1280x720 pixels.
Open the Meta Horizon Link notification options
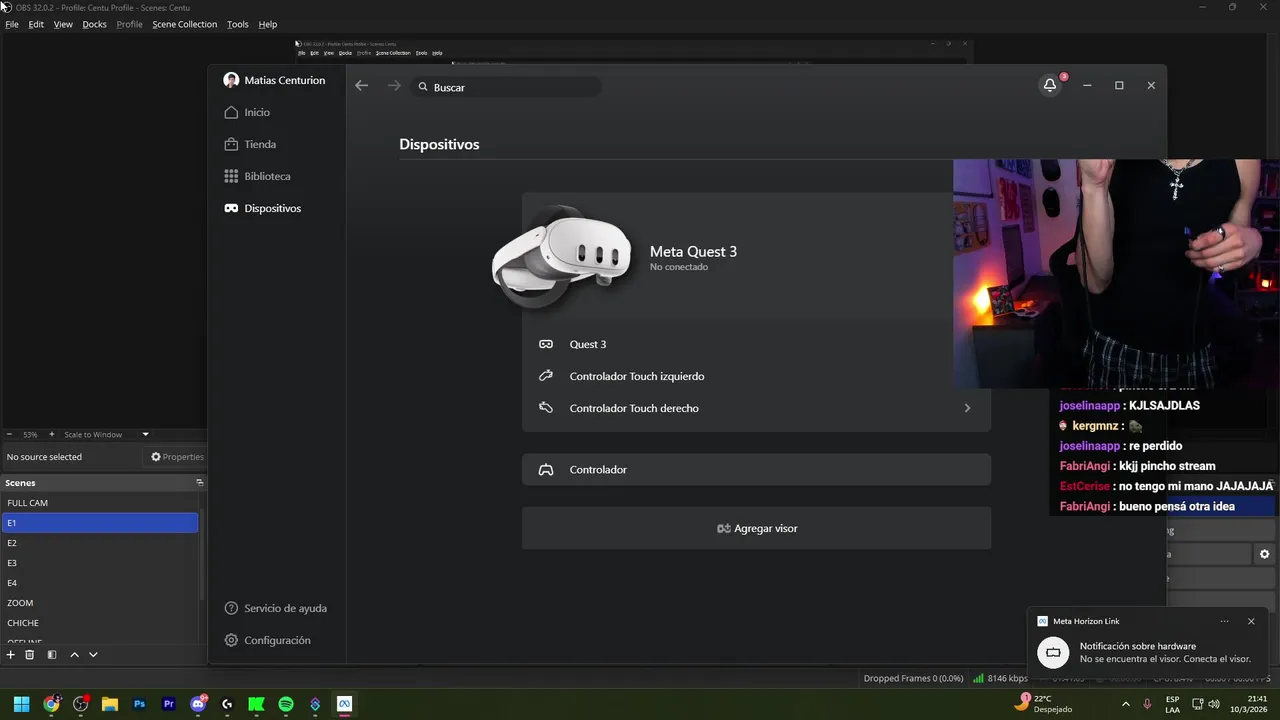pos(1224,621)
